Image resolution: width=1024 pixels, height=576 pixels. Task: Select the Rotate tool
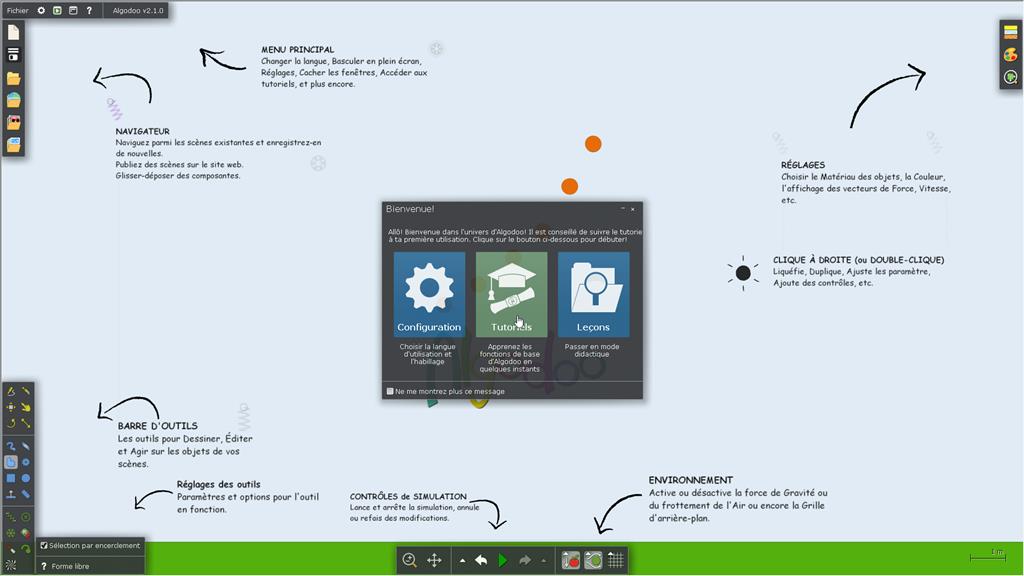point(11,423)
